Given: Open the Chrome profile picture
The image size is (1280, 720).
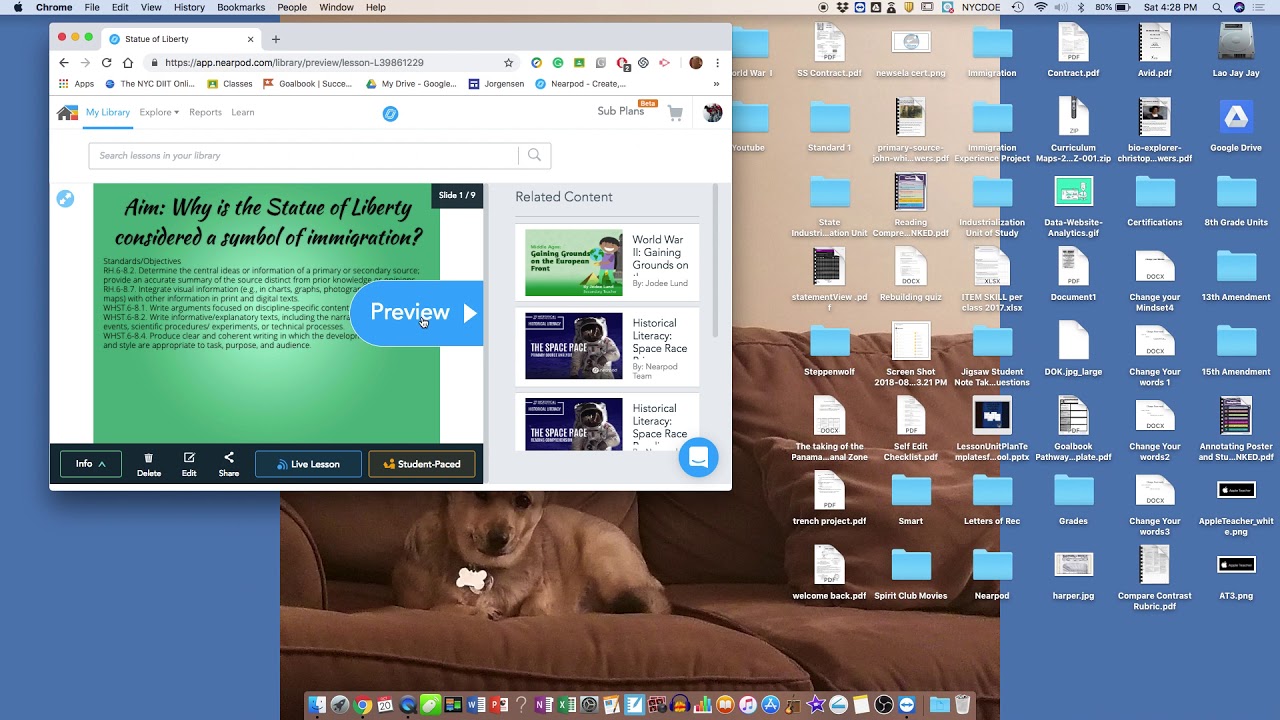Looking at the screenshot, I should [x=696, y=63].
